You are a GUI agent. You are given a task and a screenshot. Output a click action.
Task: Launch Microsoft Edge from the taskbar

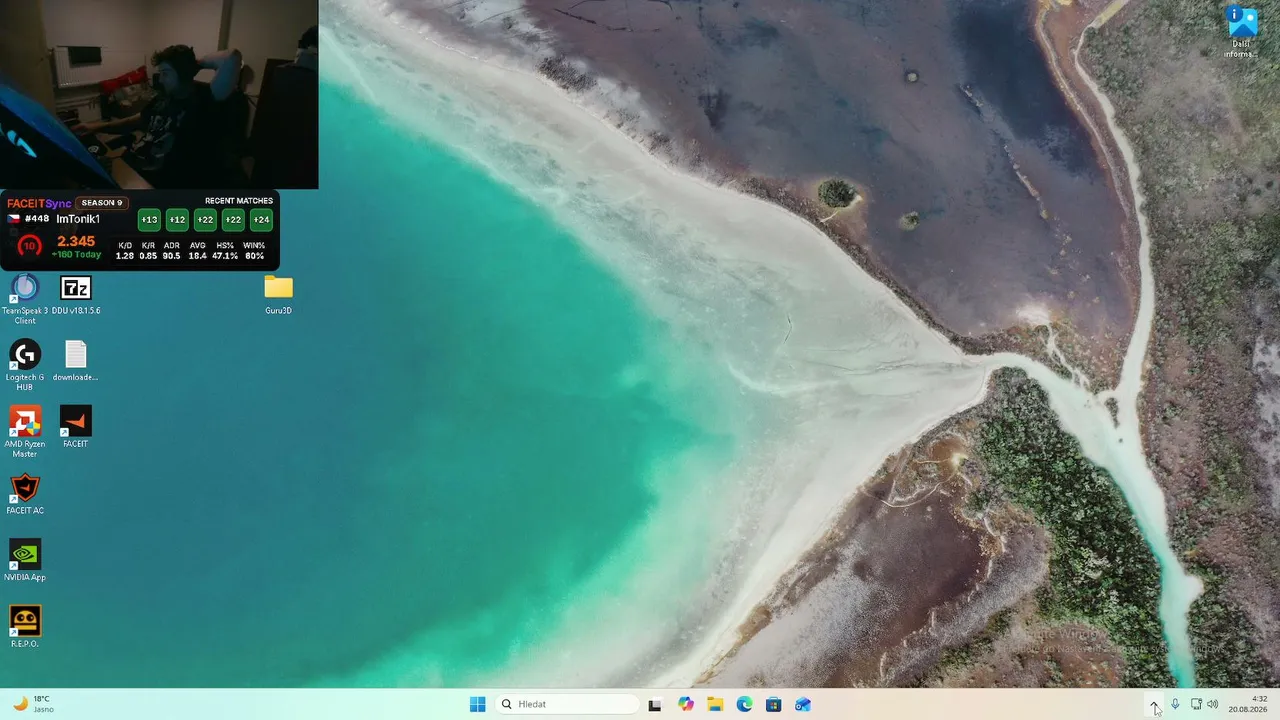(x=744, y=704)
